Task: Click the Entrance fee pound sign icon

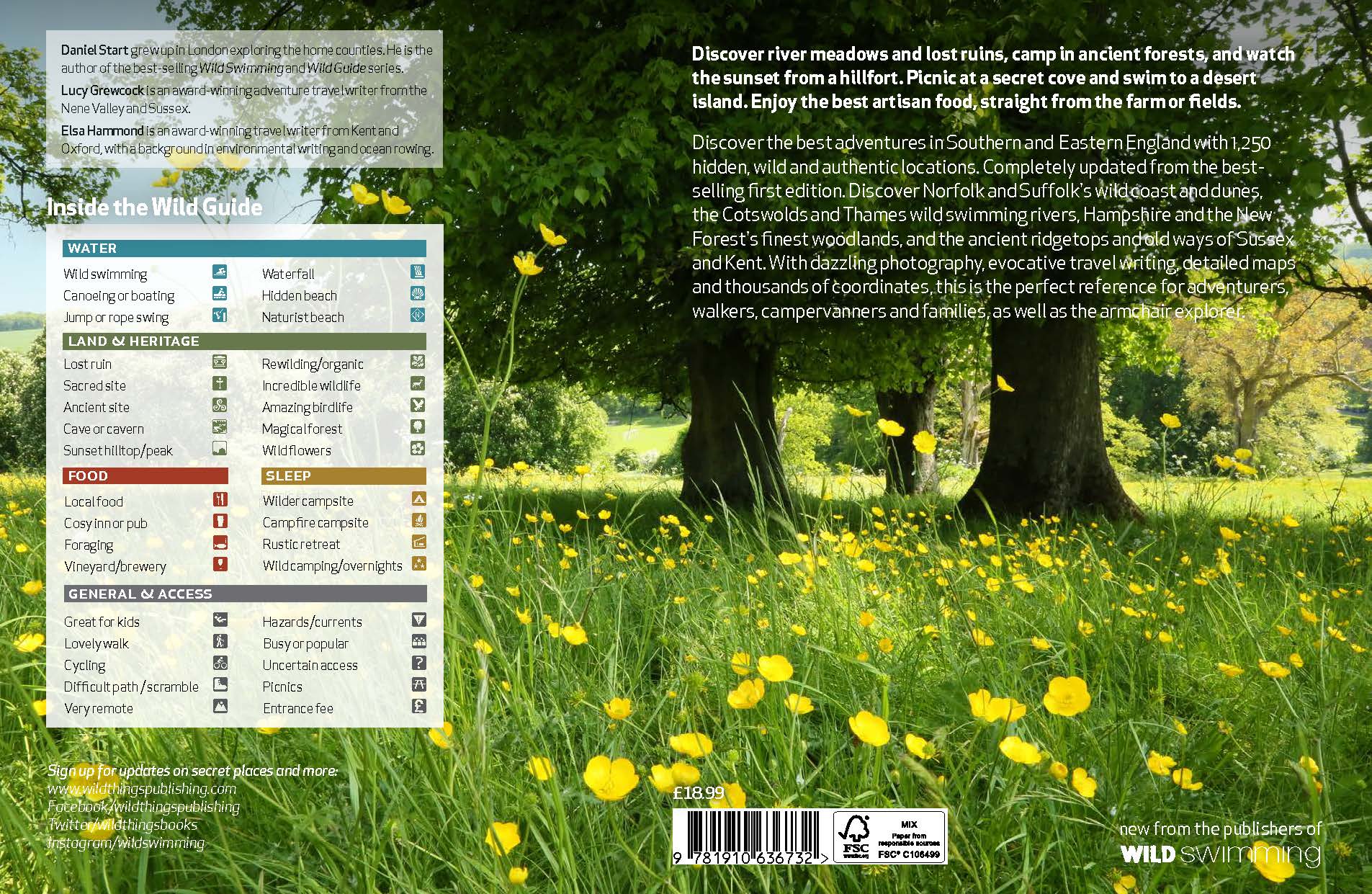Action: coord(418,707)
